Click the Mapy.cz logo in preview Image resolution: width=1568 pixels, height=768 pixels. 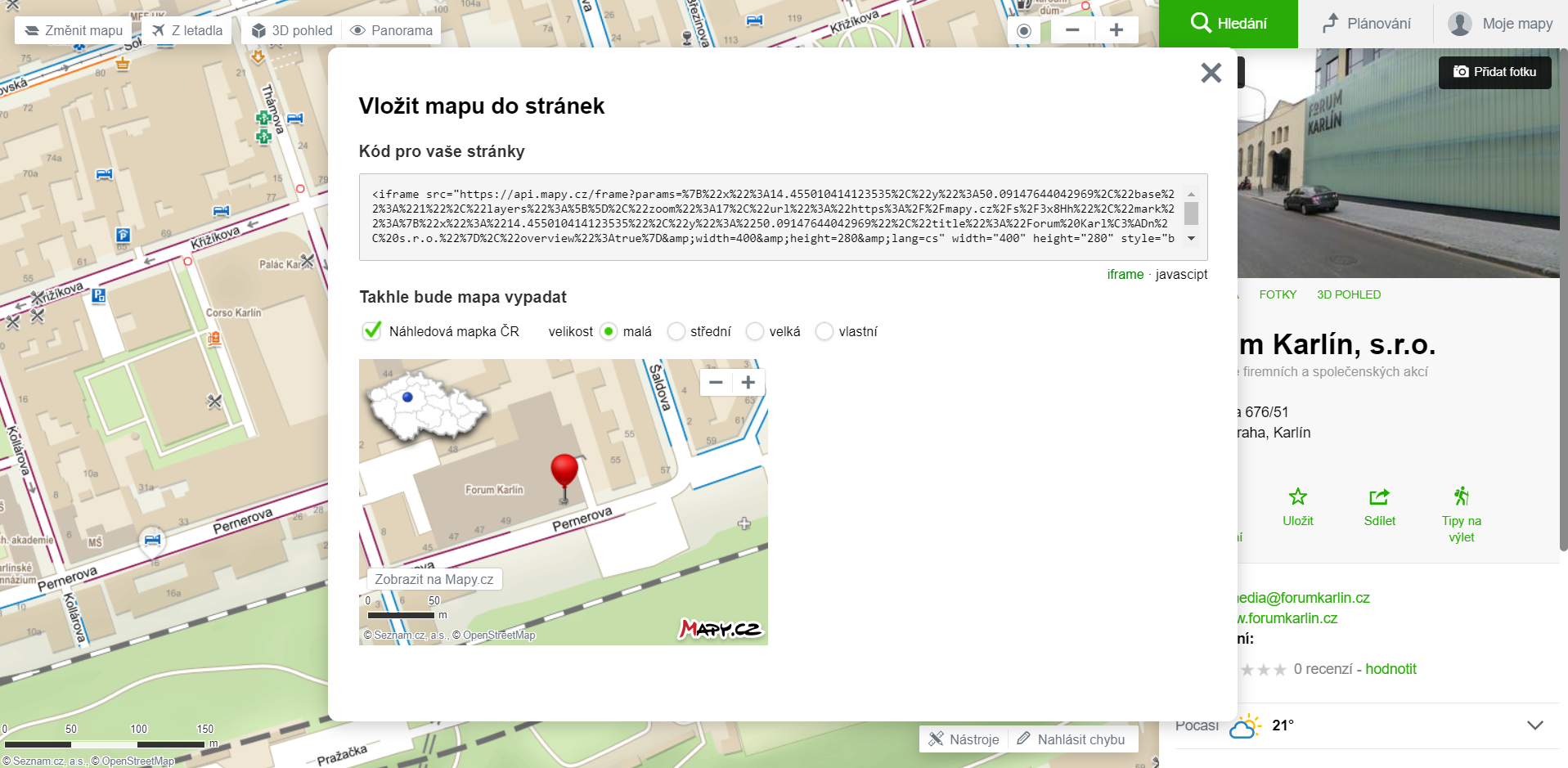(x=721, y=628)
